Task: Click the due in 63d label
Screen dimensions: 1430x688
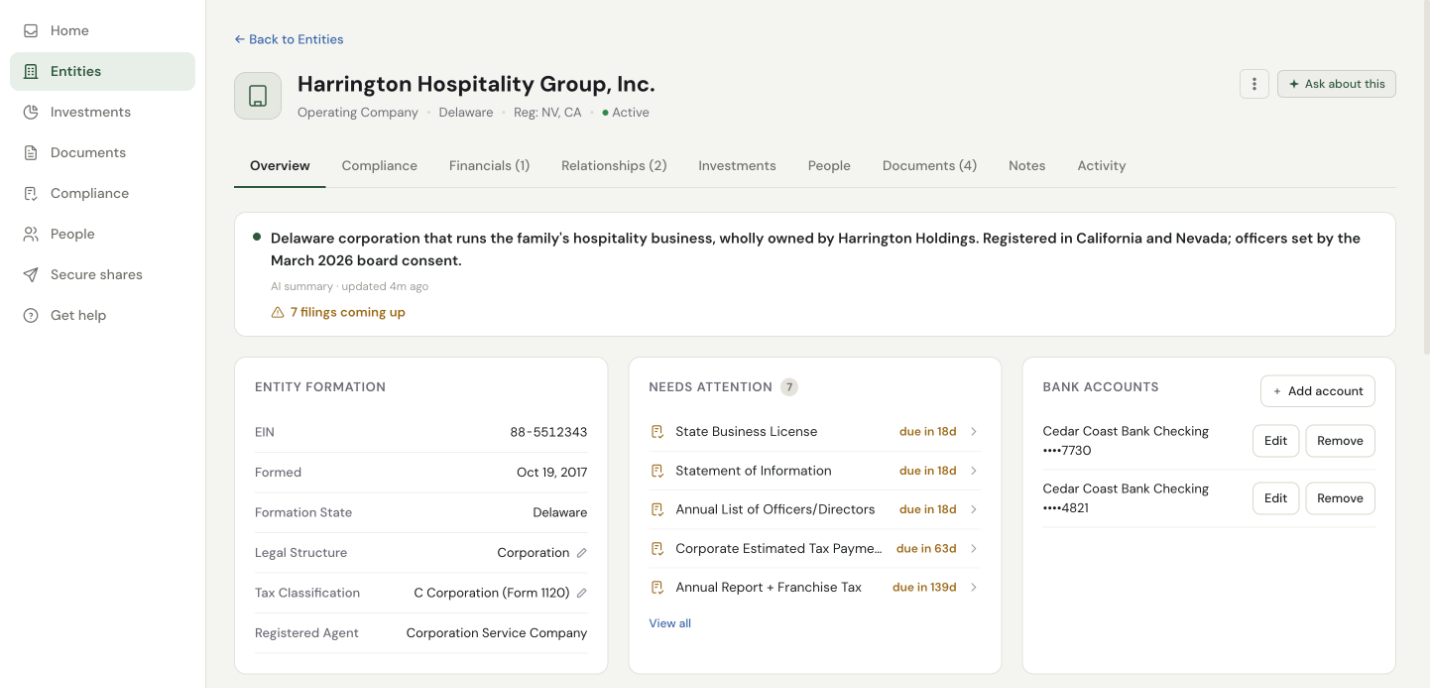Action: point(926,549)
